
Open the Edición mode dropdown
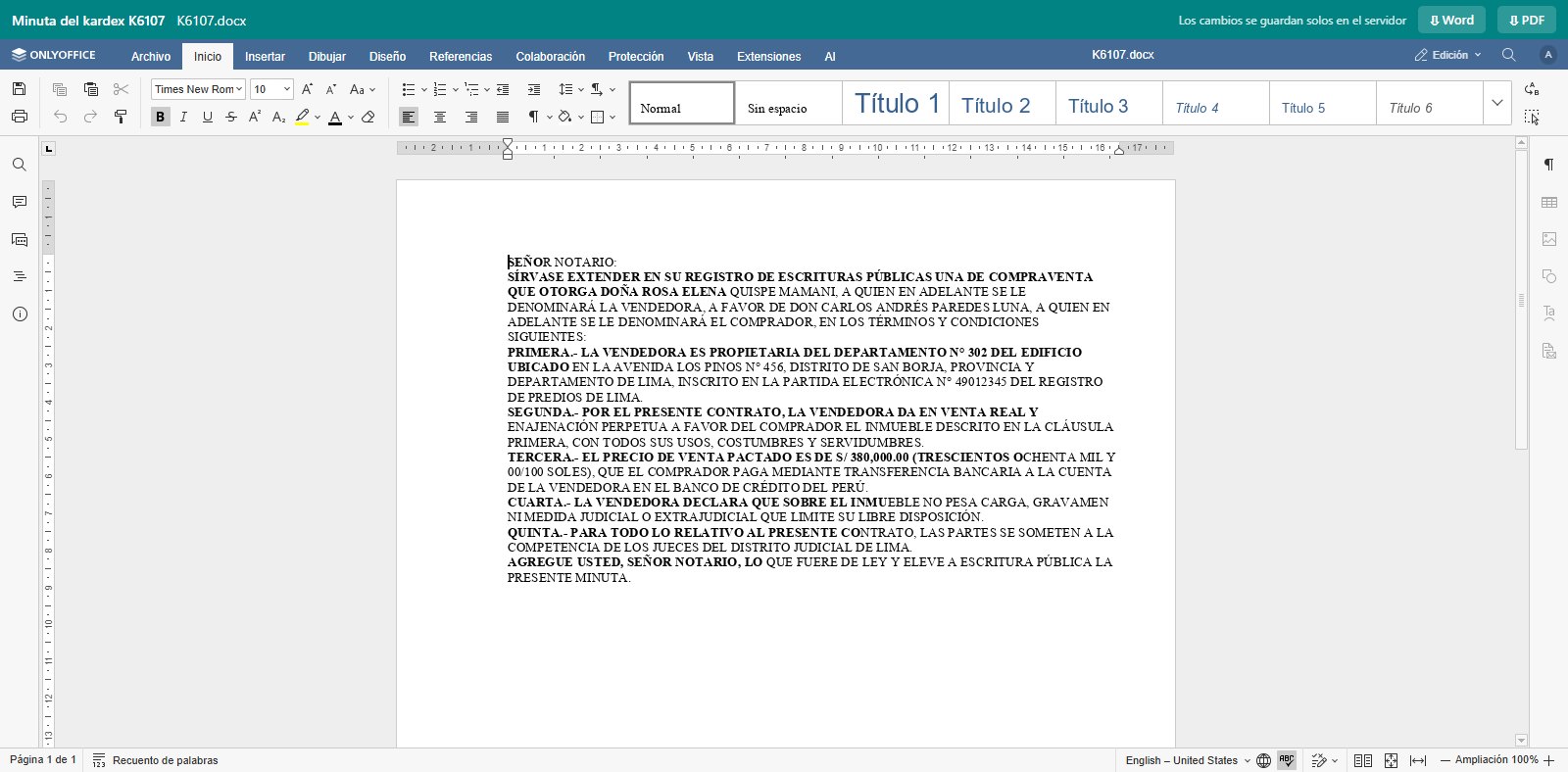coord(1447,55)
